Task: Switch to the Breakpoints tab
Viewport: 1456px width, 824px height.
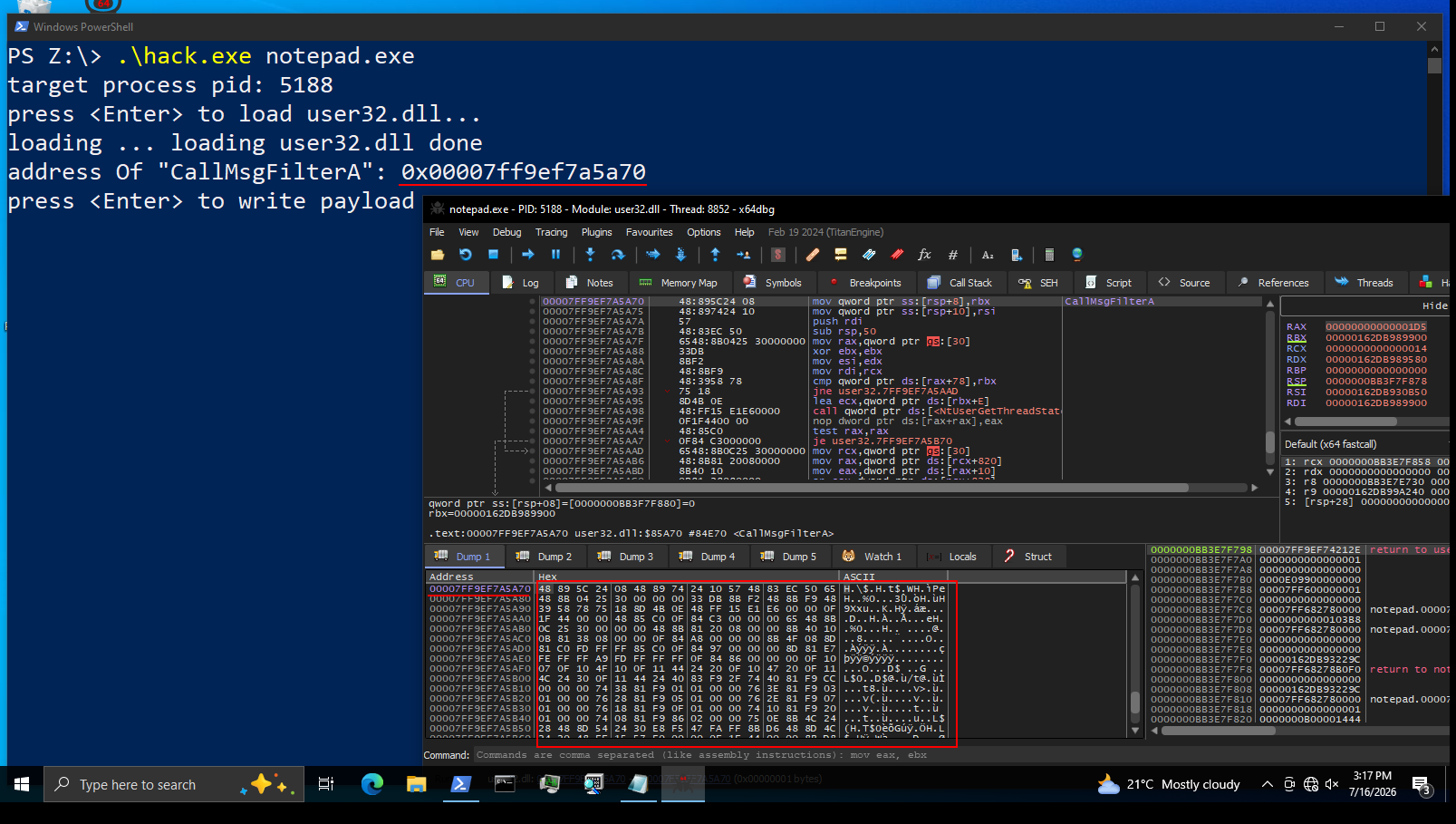Action: click(x=864, y=283)
